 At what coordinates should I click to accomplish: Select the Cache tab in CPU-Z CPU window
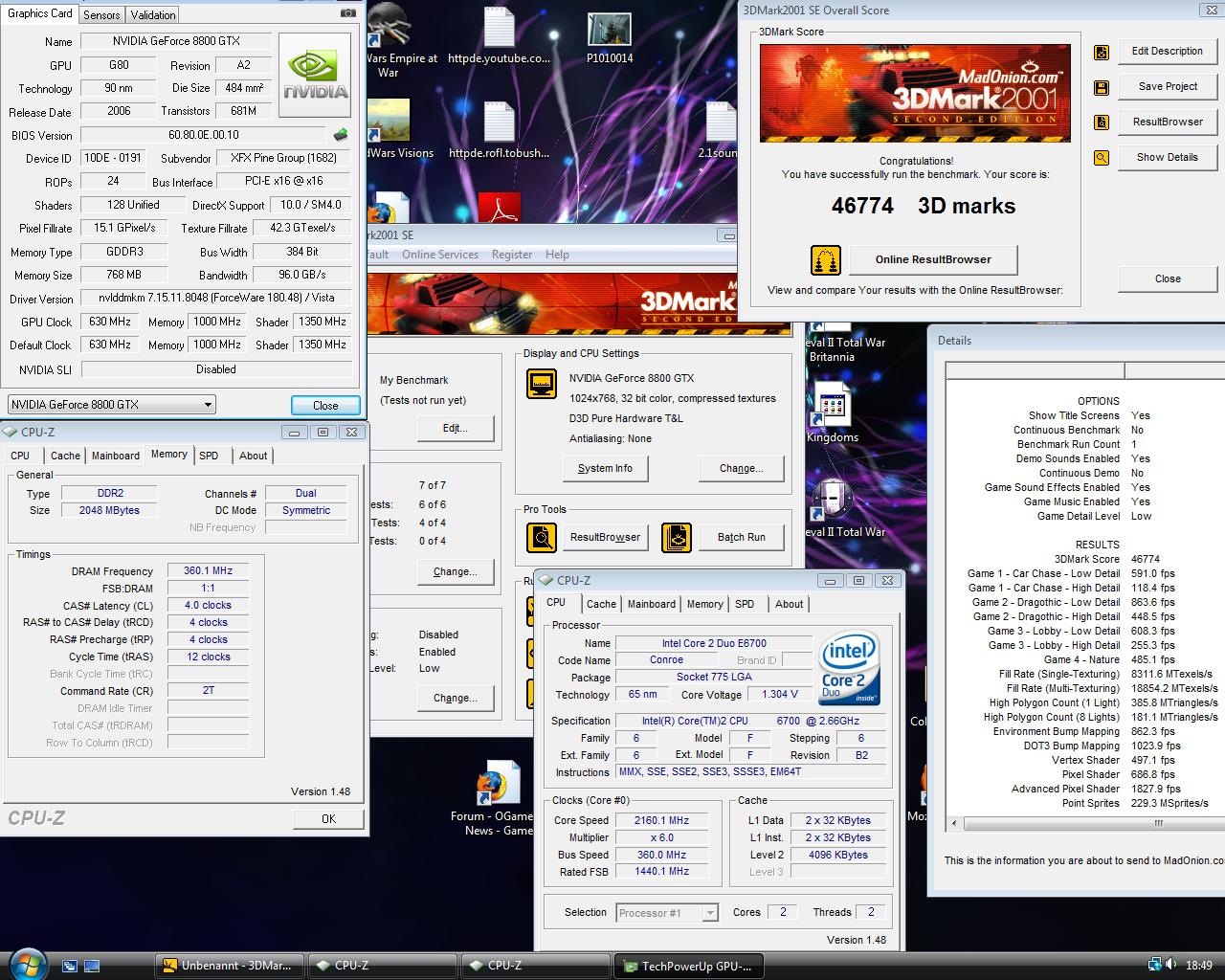pos(601,604)
